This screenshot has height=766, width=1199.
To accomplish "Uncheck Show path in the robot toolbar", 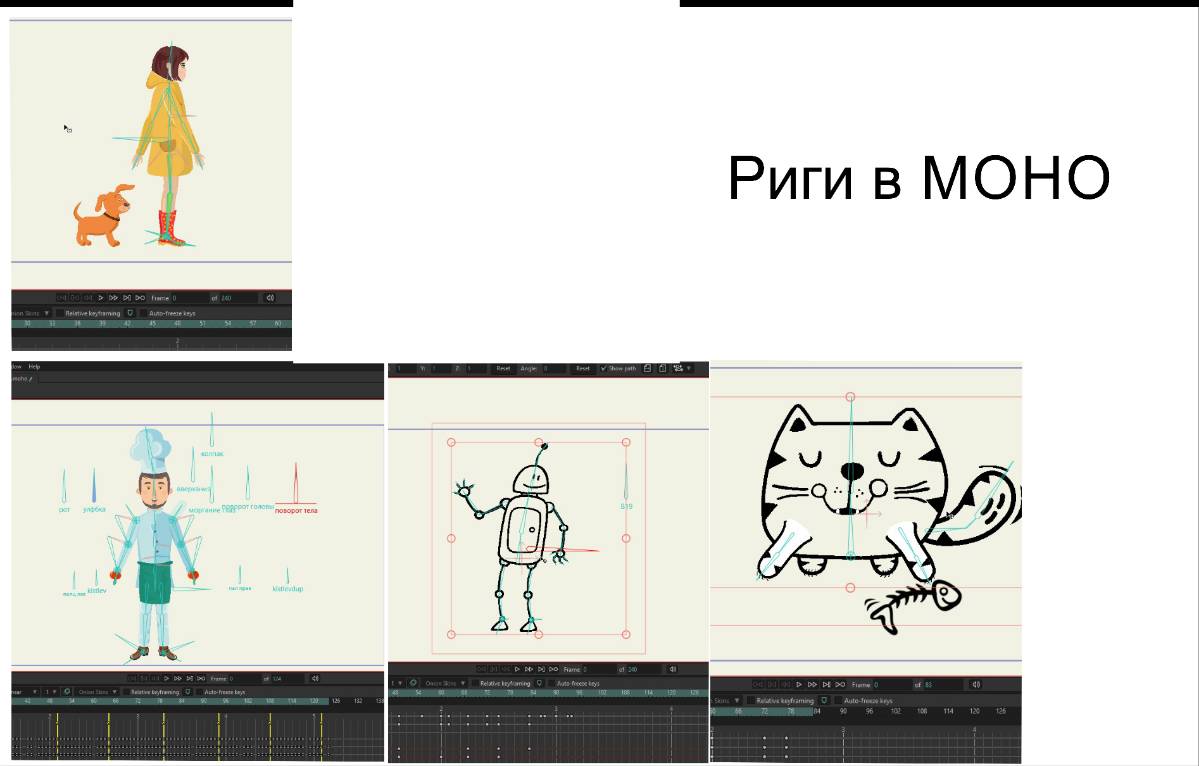I will point(602,369).
